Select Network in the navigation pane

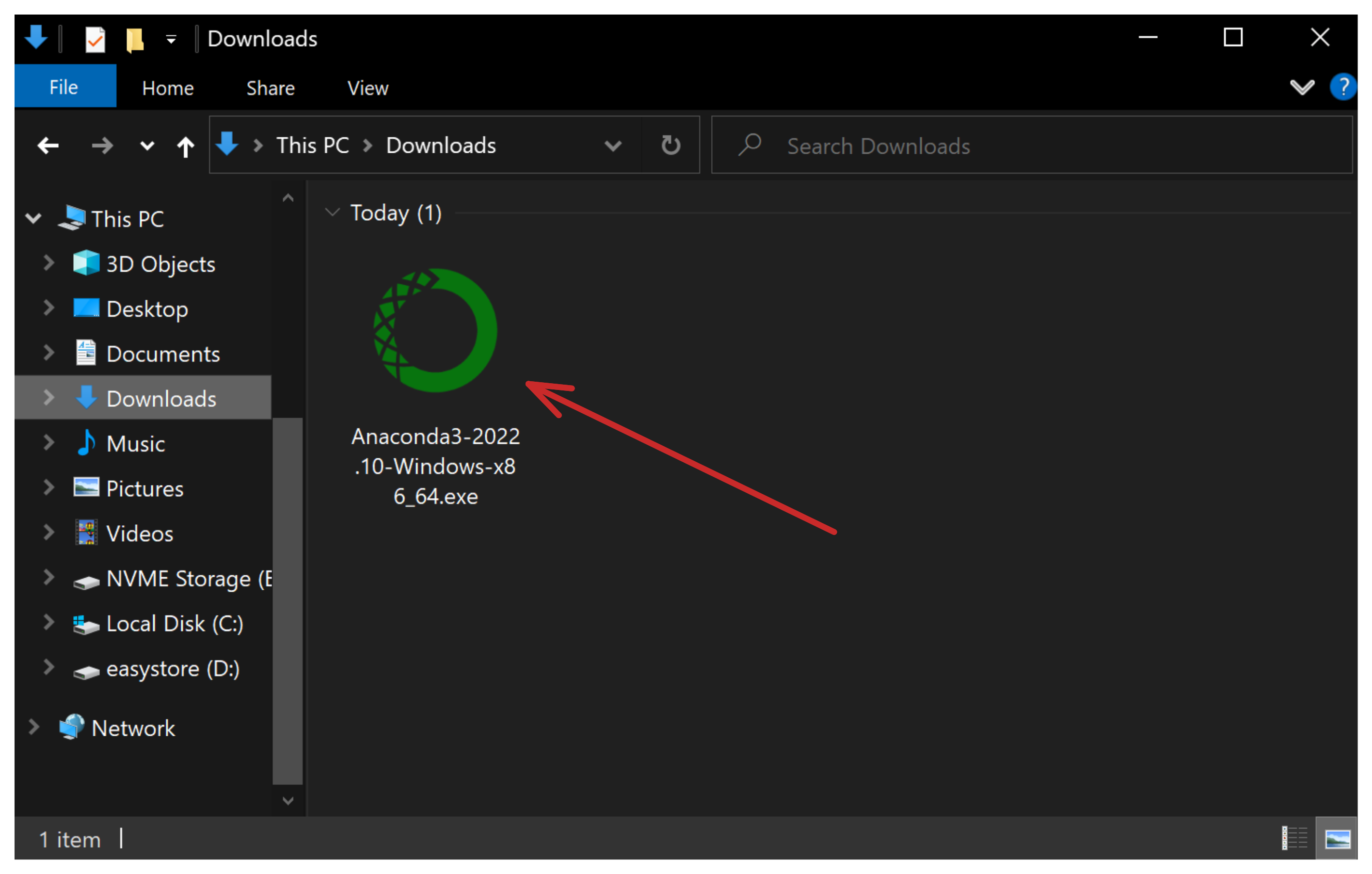tap(133, 728)
